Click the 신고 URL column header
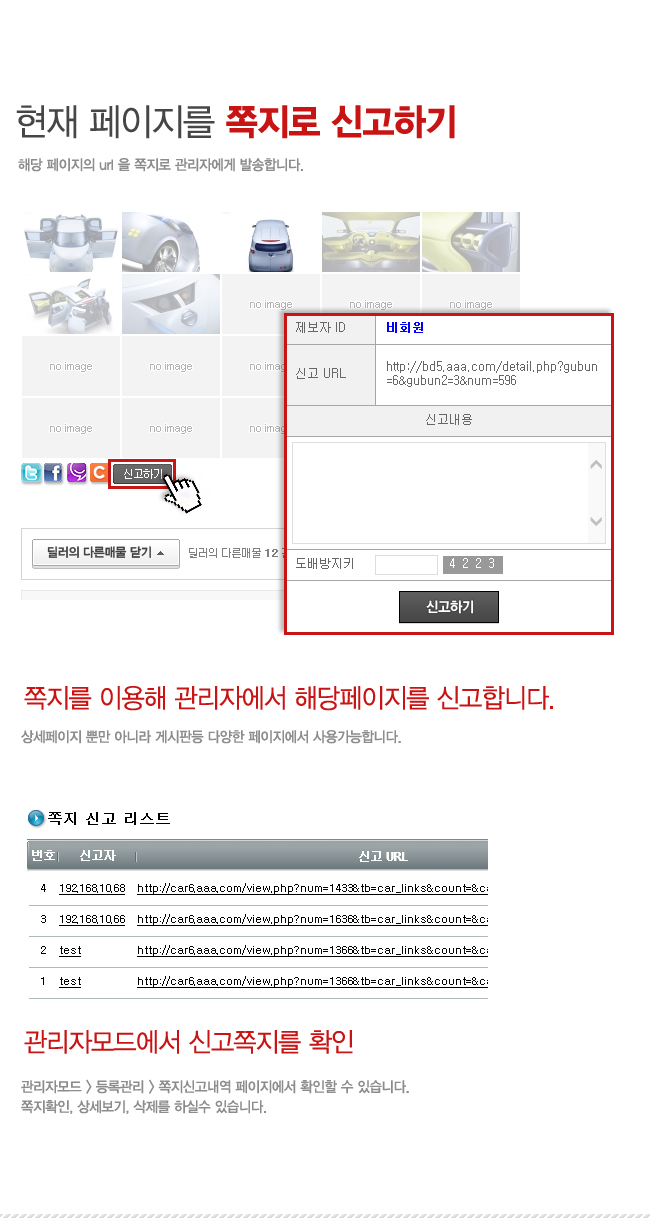This screenshot has height=1221, width=650. 383,856
